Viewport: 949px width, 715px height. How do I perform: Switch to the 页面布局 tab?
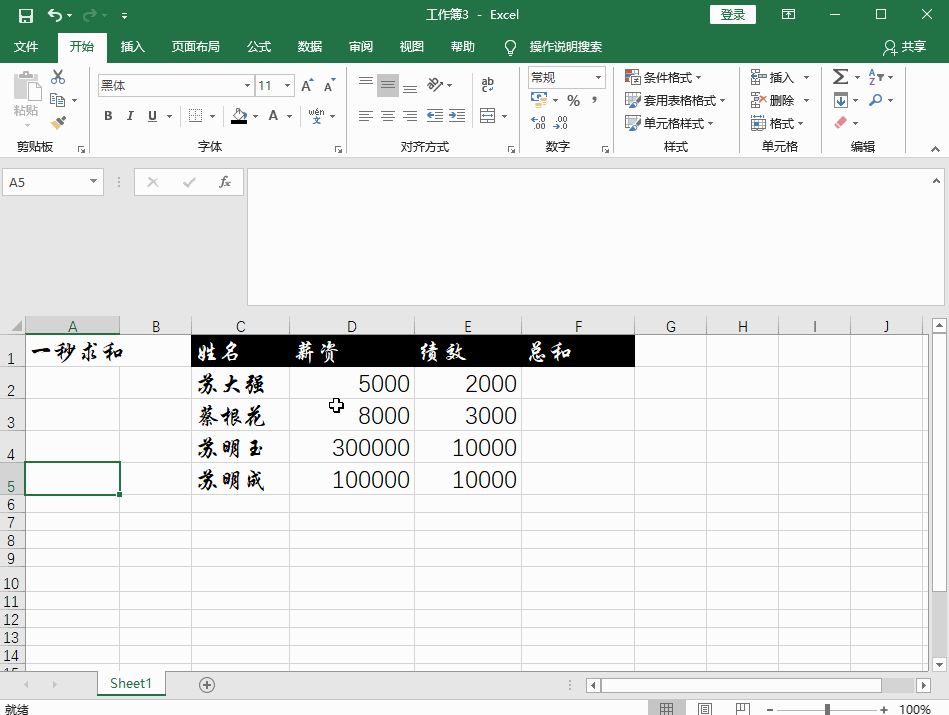point(195,47)
